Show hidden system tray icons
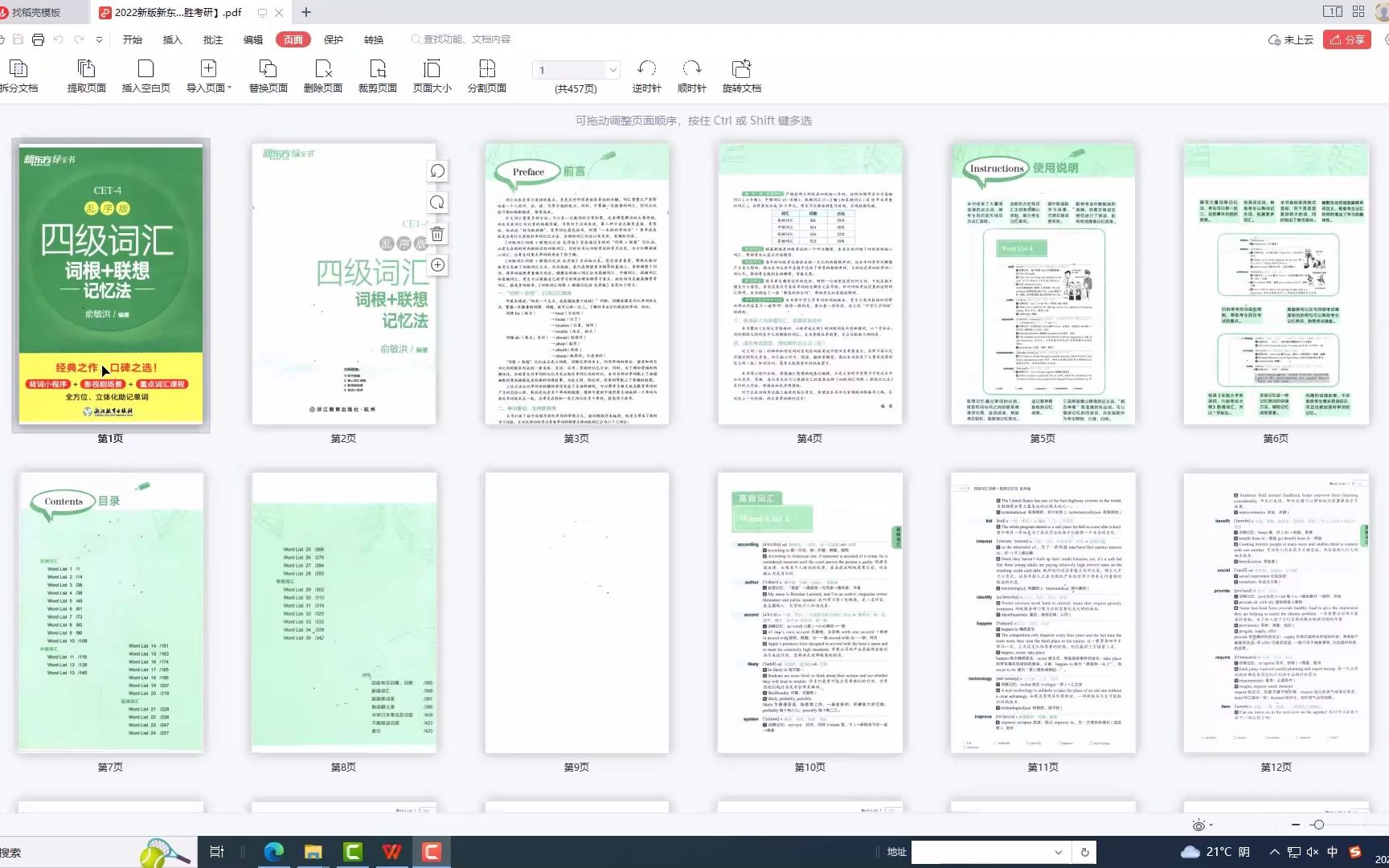Screen dimensions: 1389x868 1274,852
